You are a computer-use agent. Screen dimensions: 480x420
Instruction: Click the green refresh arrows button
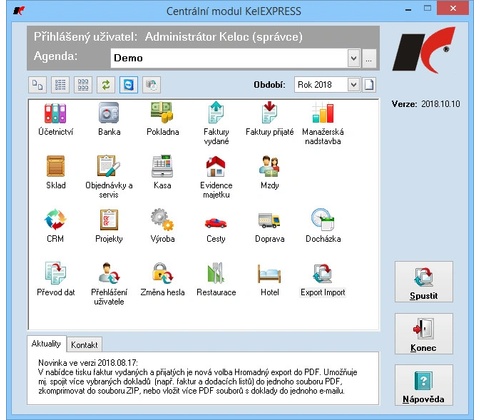click(106, 85)
